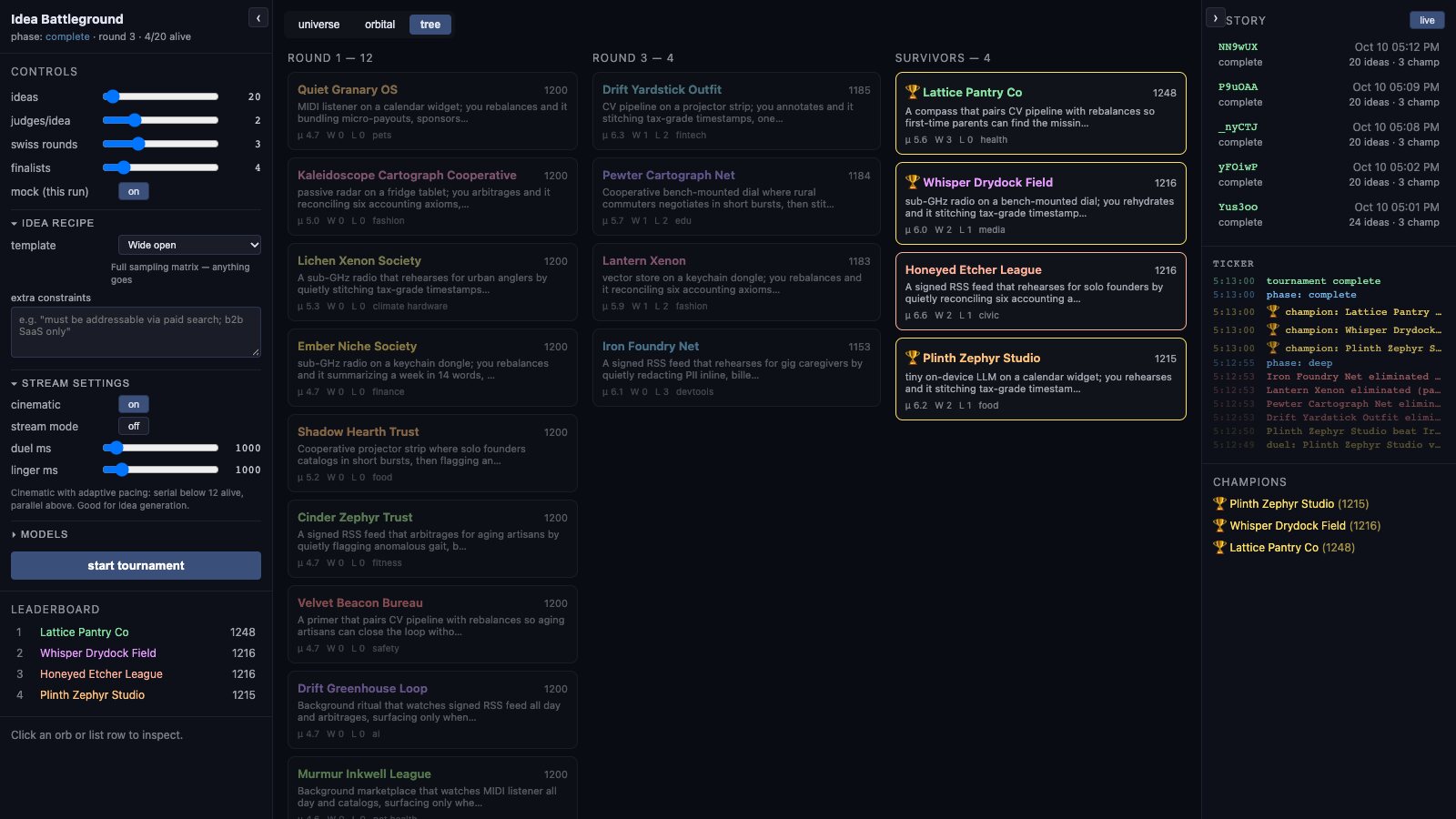Collapse Story panel with arrow button
The width and height of the screenshot is (1456, 819).
pyautogui.click(x=1216, y=18)
